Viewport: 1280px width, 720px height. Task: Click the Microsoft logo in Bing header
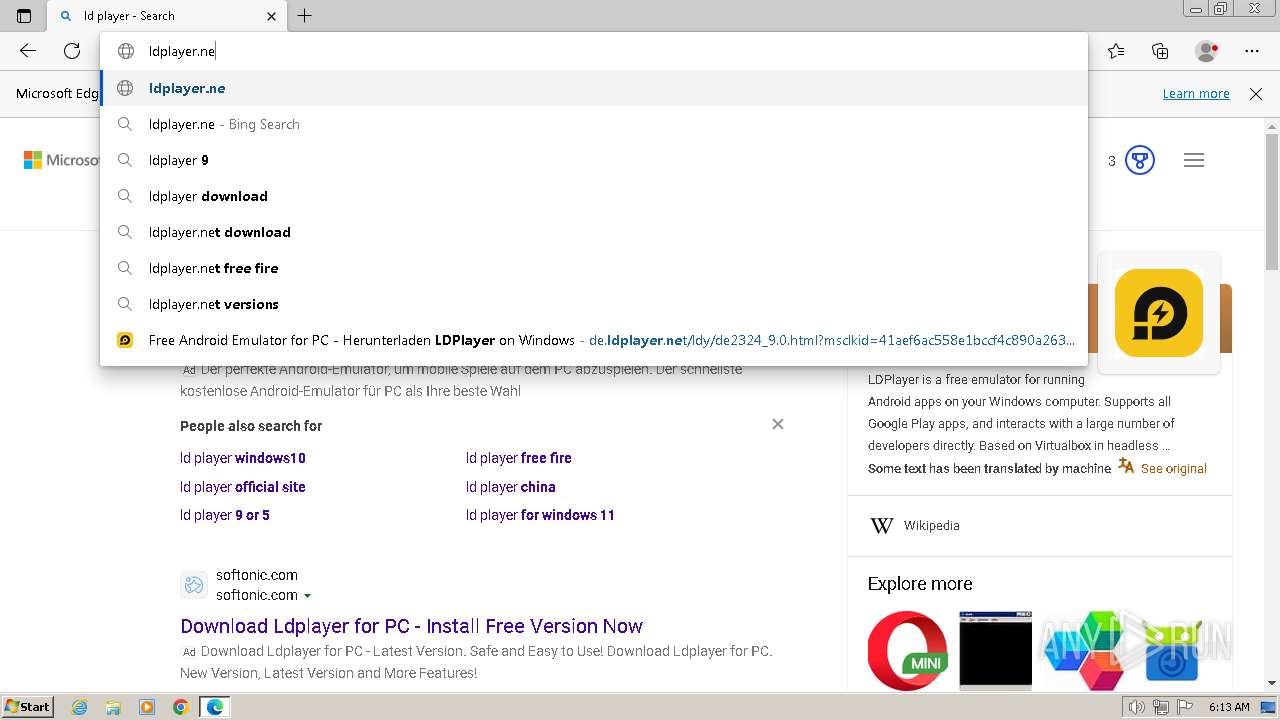point(60,160)
